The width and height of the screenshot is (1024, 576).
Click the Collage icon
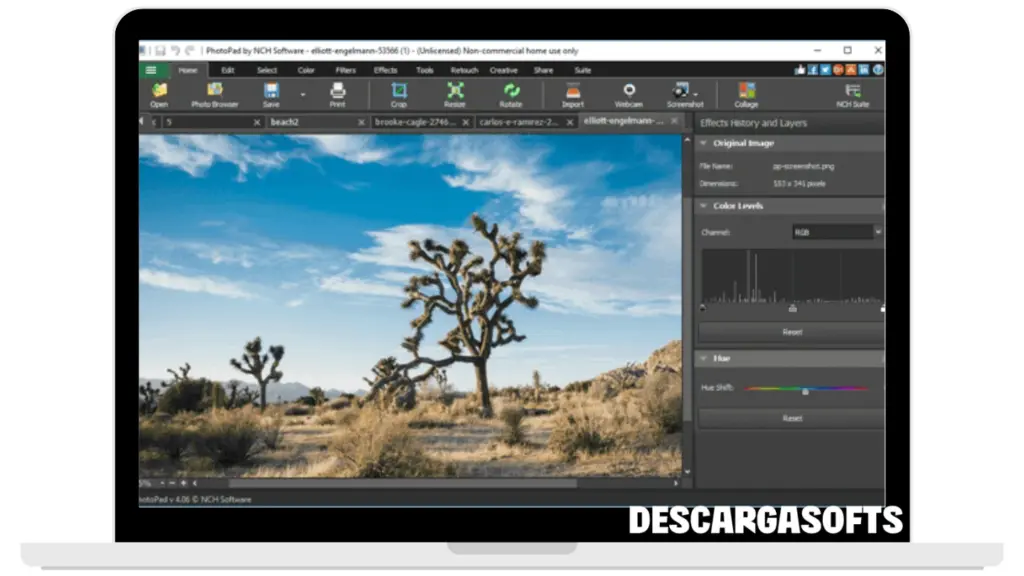746,93
